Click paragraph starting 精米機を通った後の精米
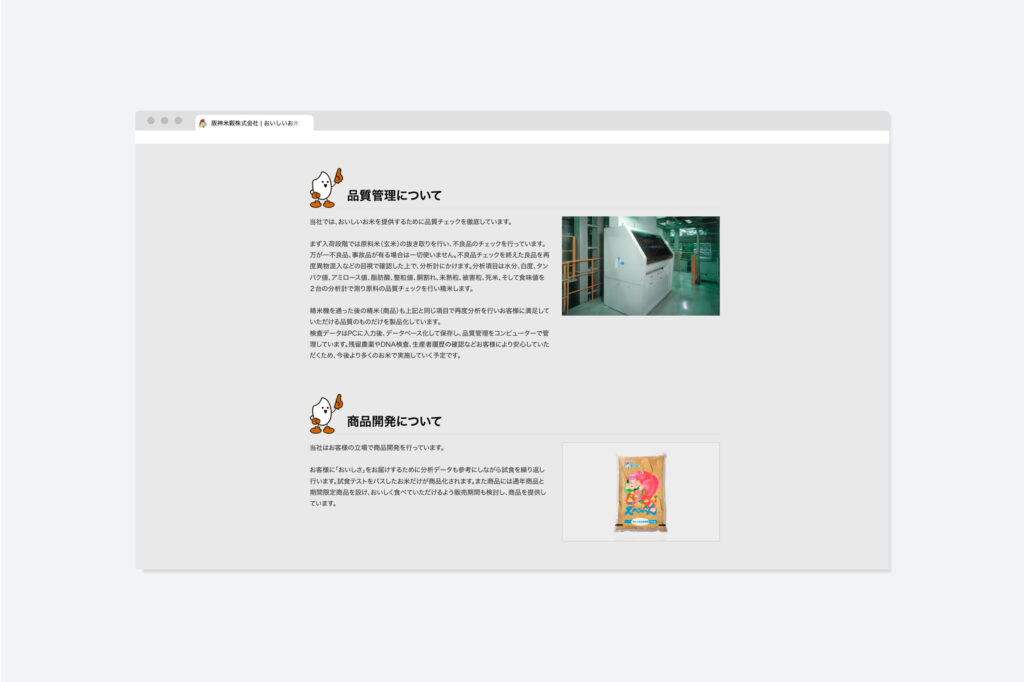The height and width of the screenshot is (682, 1024). click(x=429, y=316)
